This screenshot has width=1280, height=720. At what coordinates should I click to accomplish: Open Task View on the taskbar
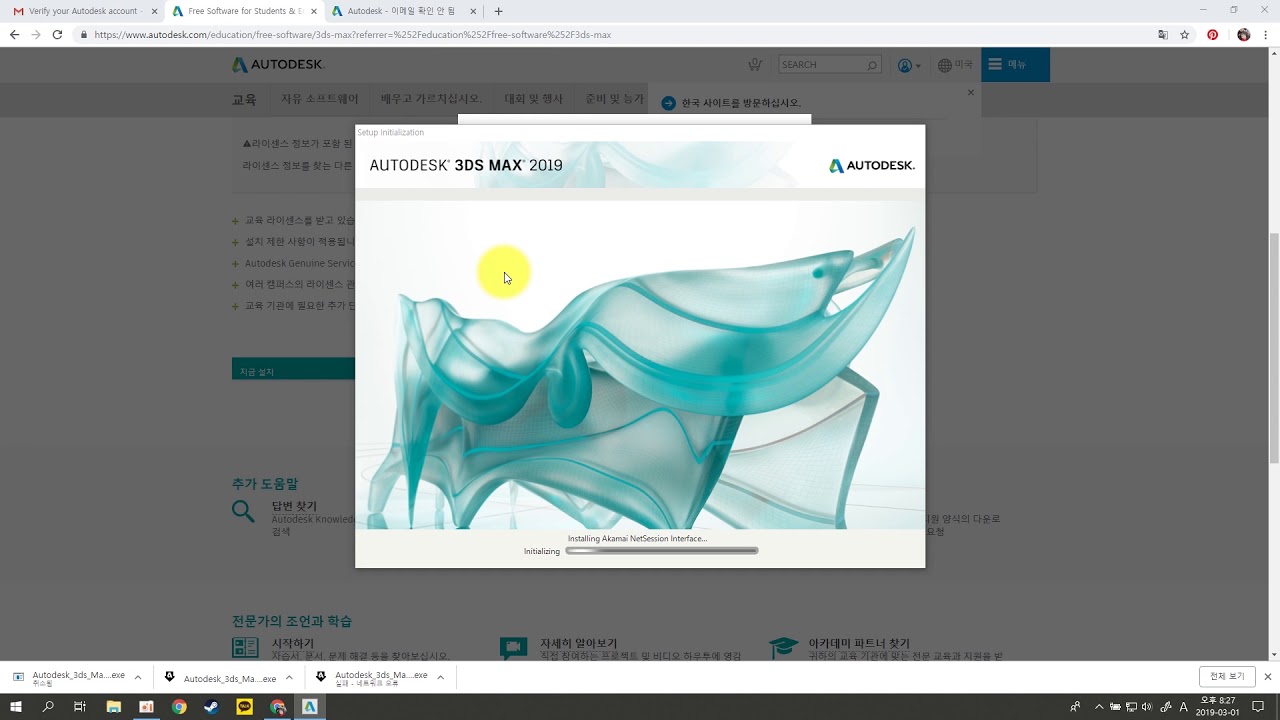point(80,706)
